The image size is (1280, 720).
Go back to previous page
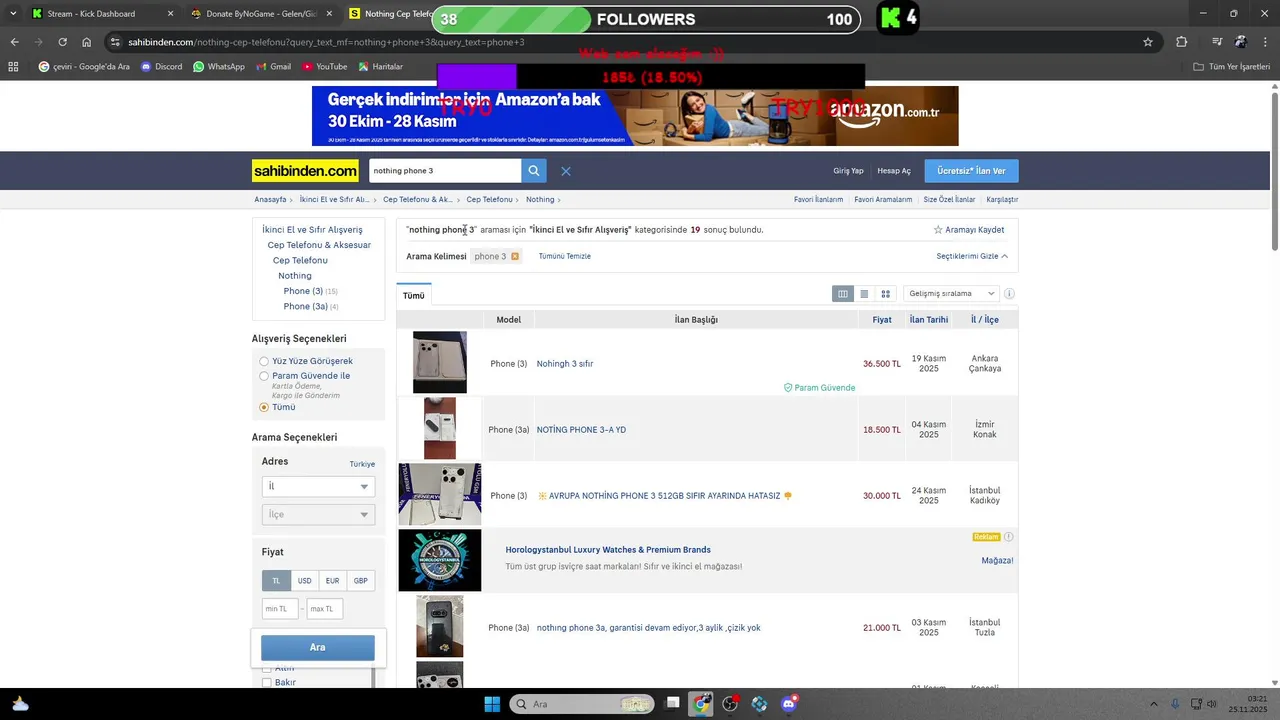pos(14,42)
